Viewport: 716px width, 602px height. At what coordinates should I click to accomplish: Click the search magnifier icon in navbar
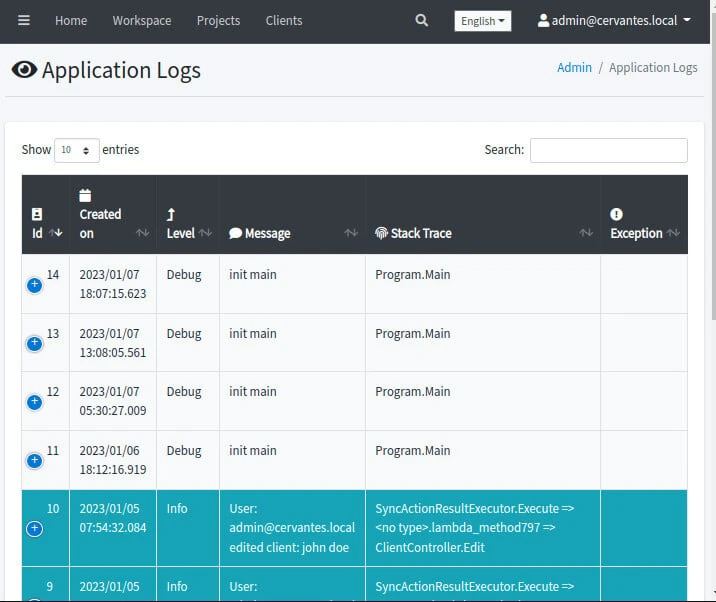[421, 21]
